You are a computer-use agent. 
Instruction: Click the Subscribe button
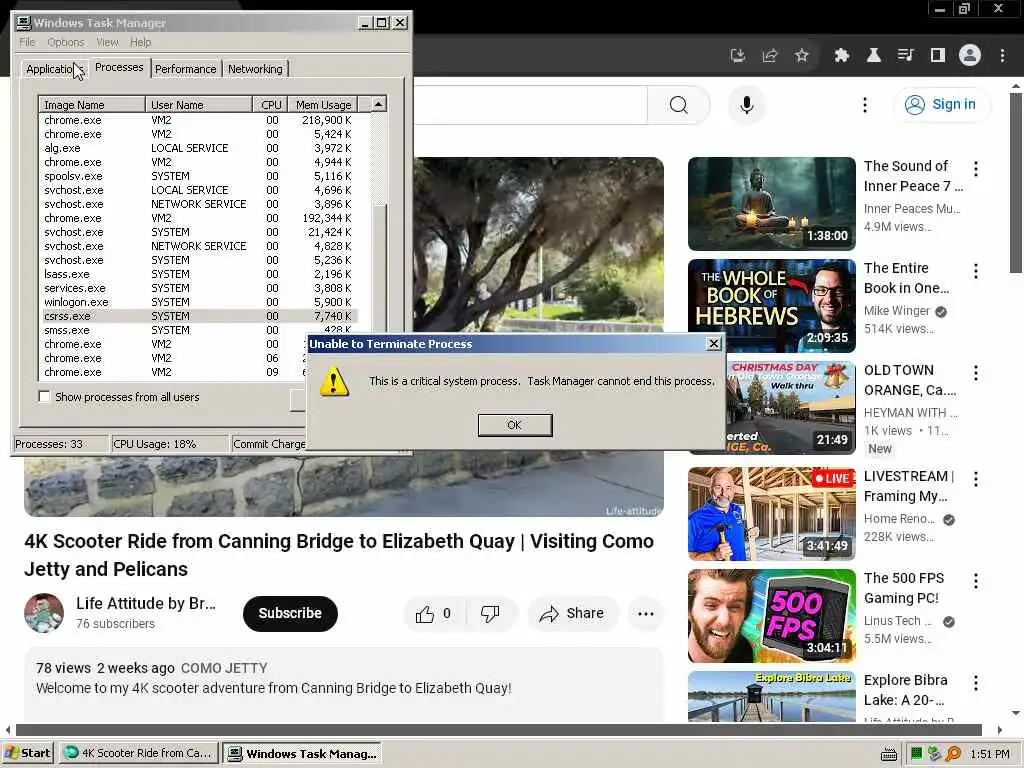[x=290, y=613]
